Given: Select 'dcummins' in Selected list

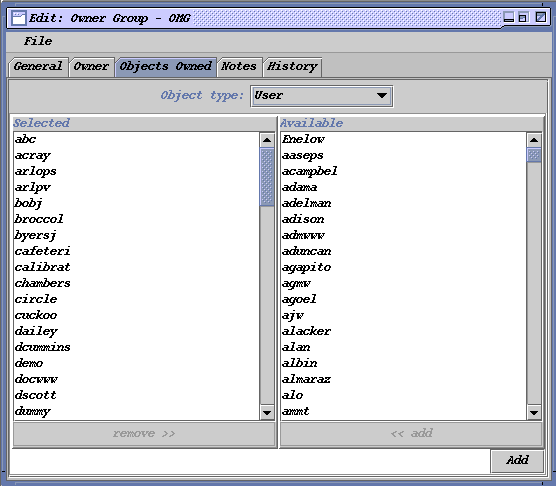Looking at the screenshot, I should coord(137,347).
